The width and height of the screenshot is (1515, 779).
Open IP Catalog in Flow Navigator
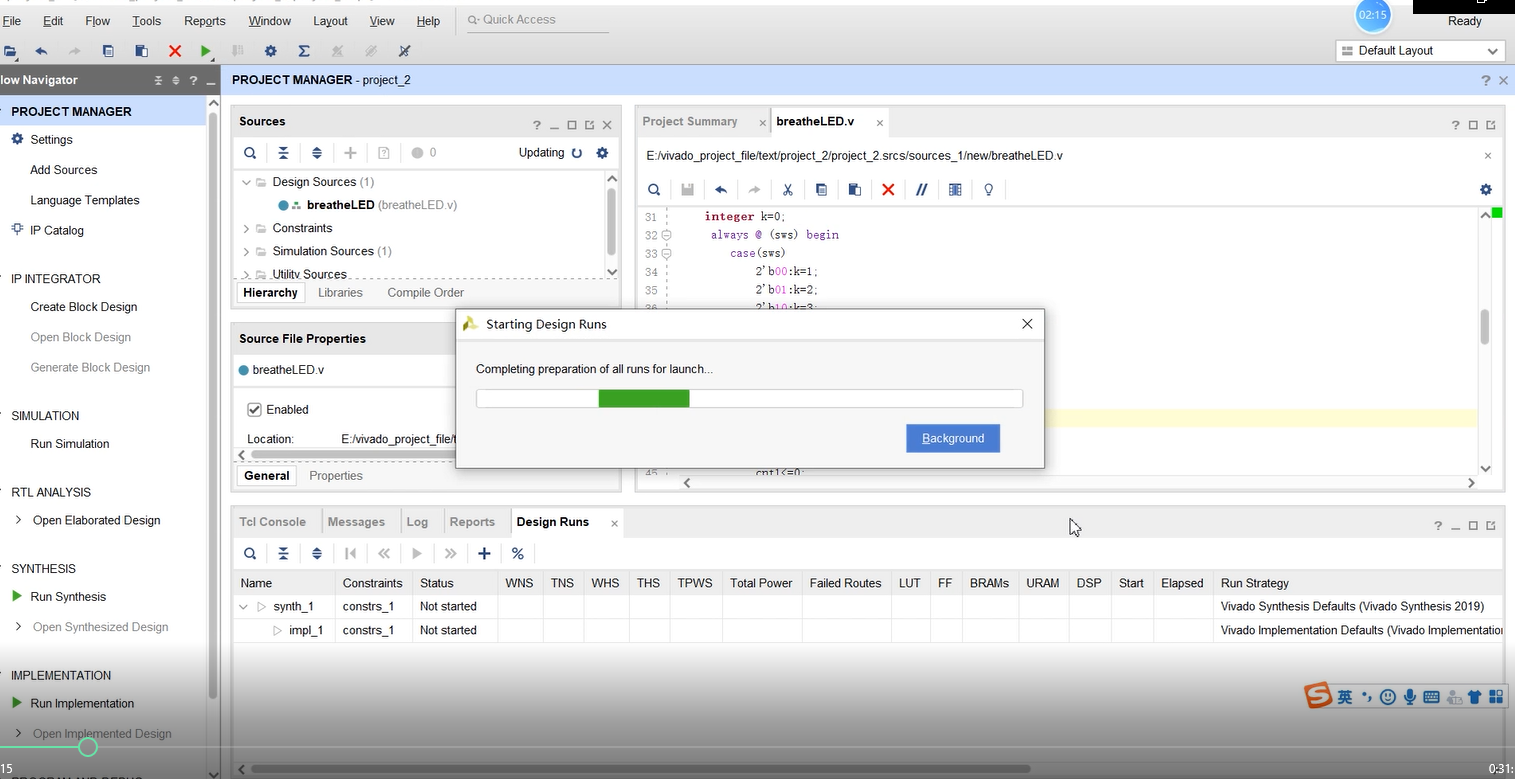[x=57, y=230]
